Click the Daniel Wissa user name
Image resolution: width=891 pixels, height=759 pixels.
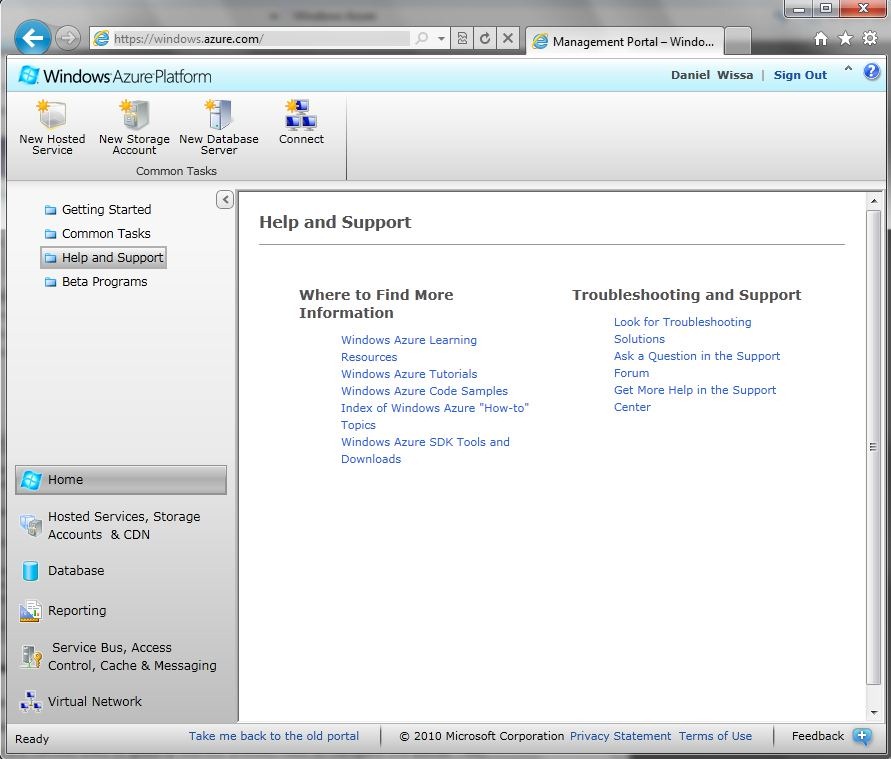point(712,75)
